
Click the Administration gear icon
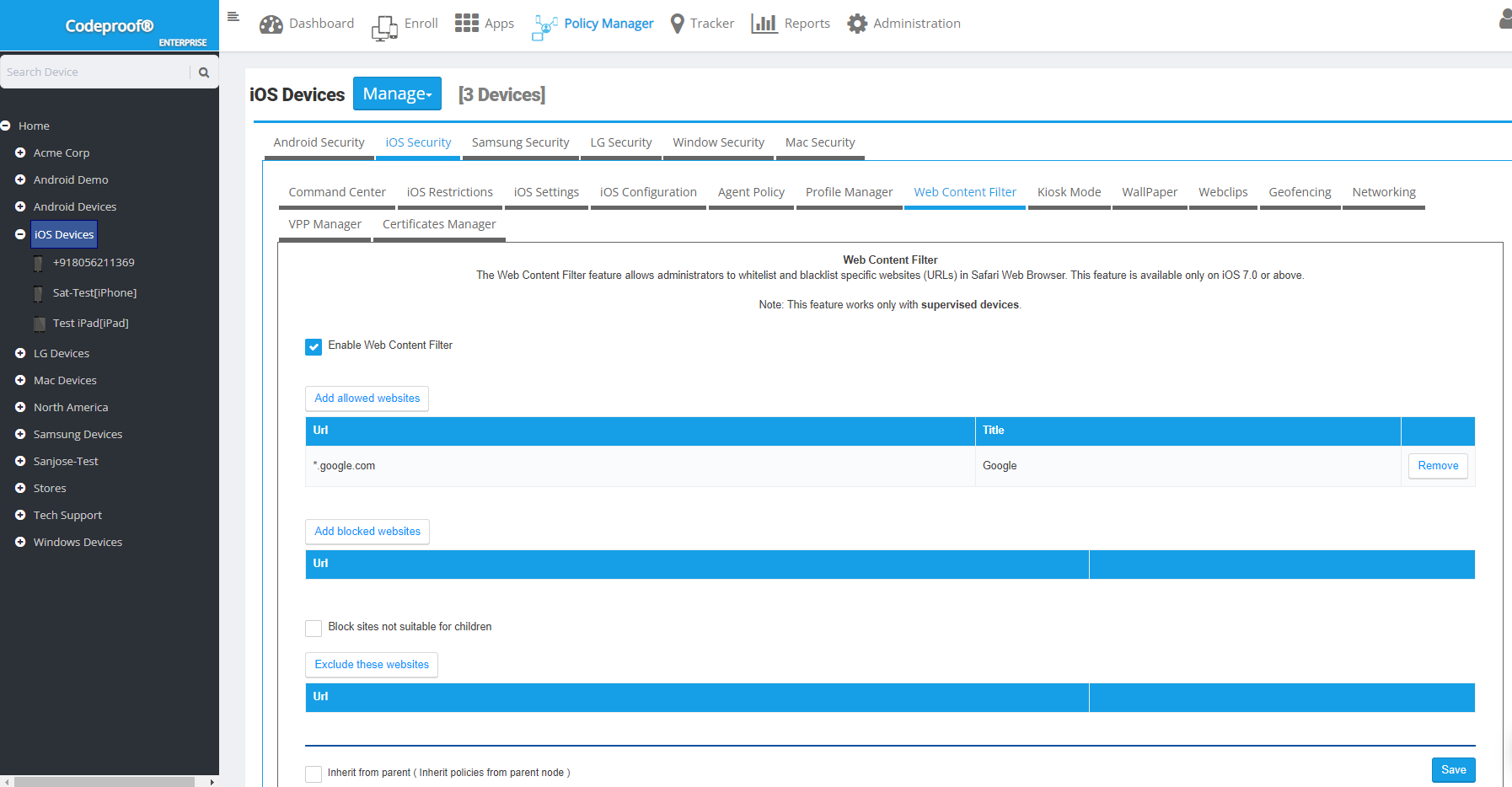click(857, 24)
